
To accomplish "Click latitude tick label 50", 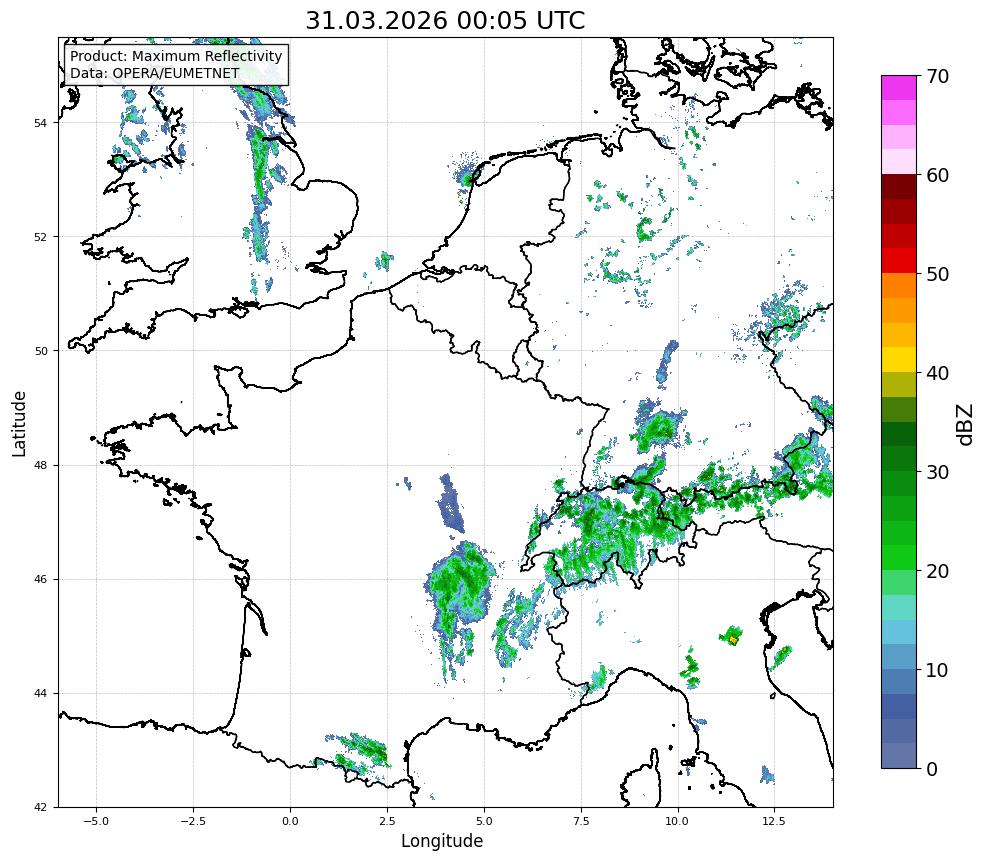I will (x=40, y=351).
